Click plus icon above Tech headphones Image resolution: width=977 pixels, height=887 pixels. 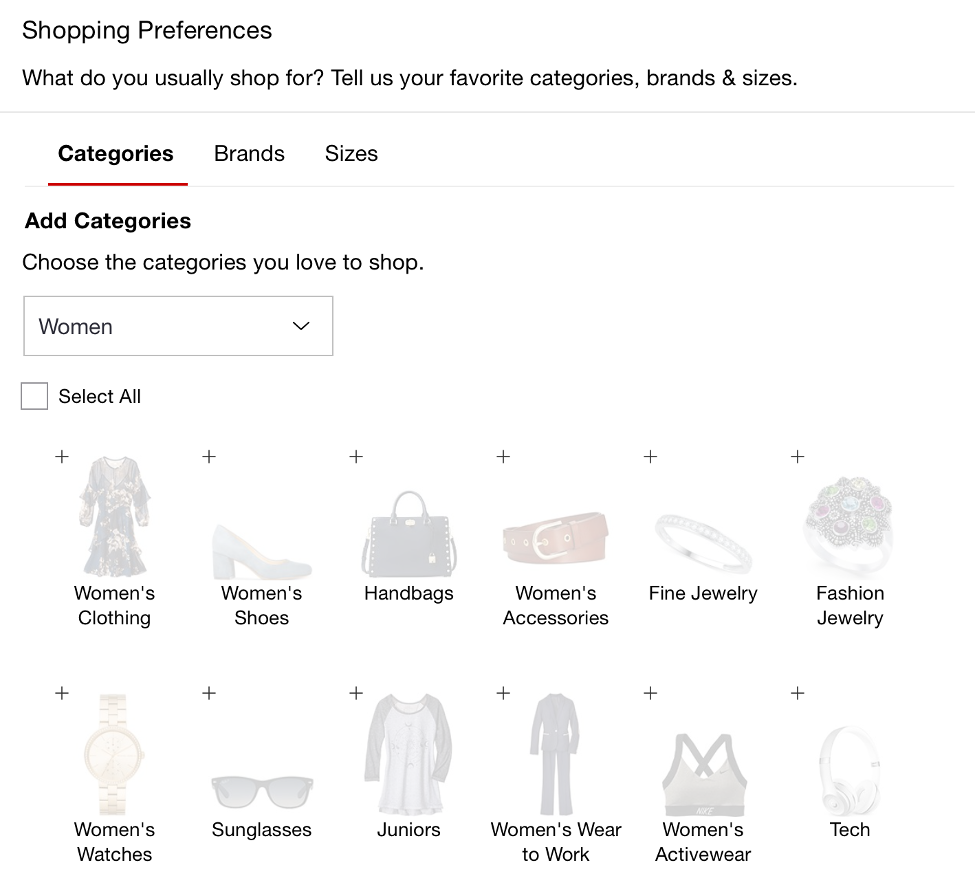click(797, 692)
